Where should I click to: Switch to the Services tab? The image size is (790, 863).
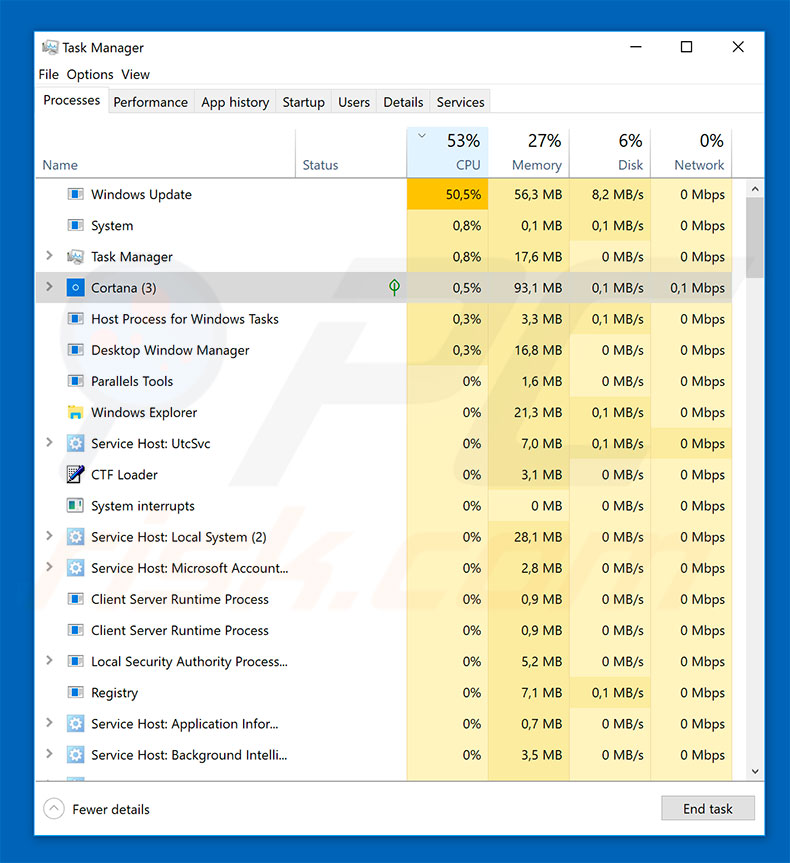pos(460,102)
